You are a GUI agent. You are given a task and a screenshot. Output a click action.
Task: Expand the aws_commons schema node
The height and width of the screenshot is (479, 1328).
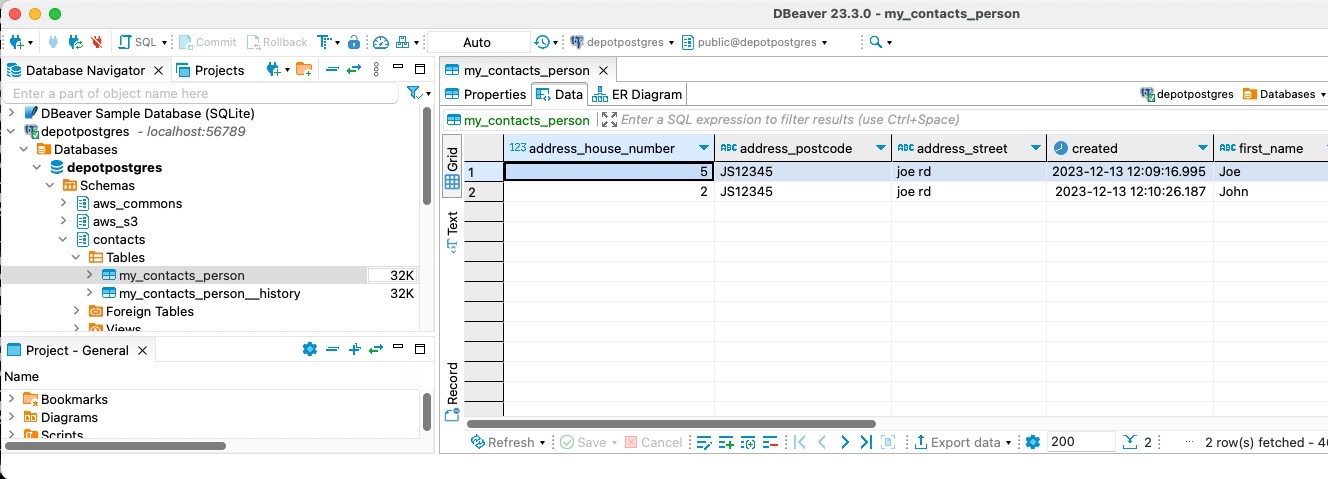[x=63, y=204]
